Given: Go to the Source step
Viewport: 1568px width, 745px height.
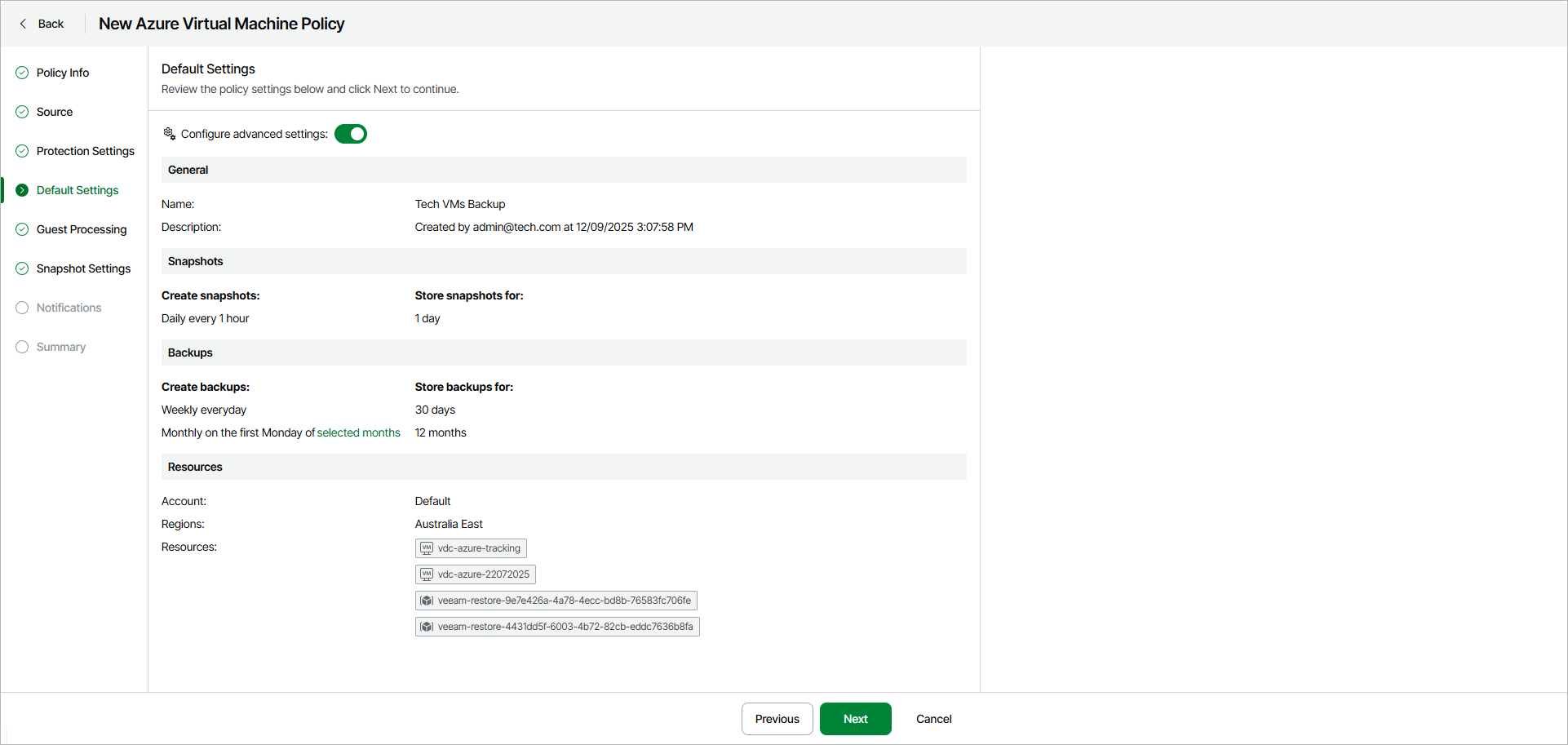Looking at the screenshot, I should tap(55, 112).
